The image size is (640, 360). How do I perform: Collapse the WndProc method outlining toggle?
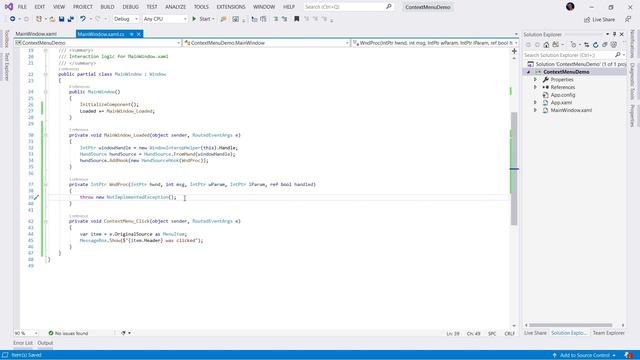tap(46, 184)
